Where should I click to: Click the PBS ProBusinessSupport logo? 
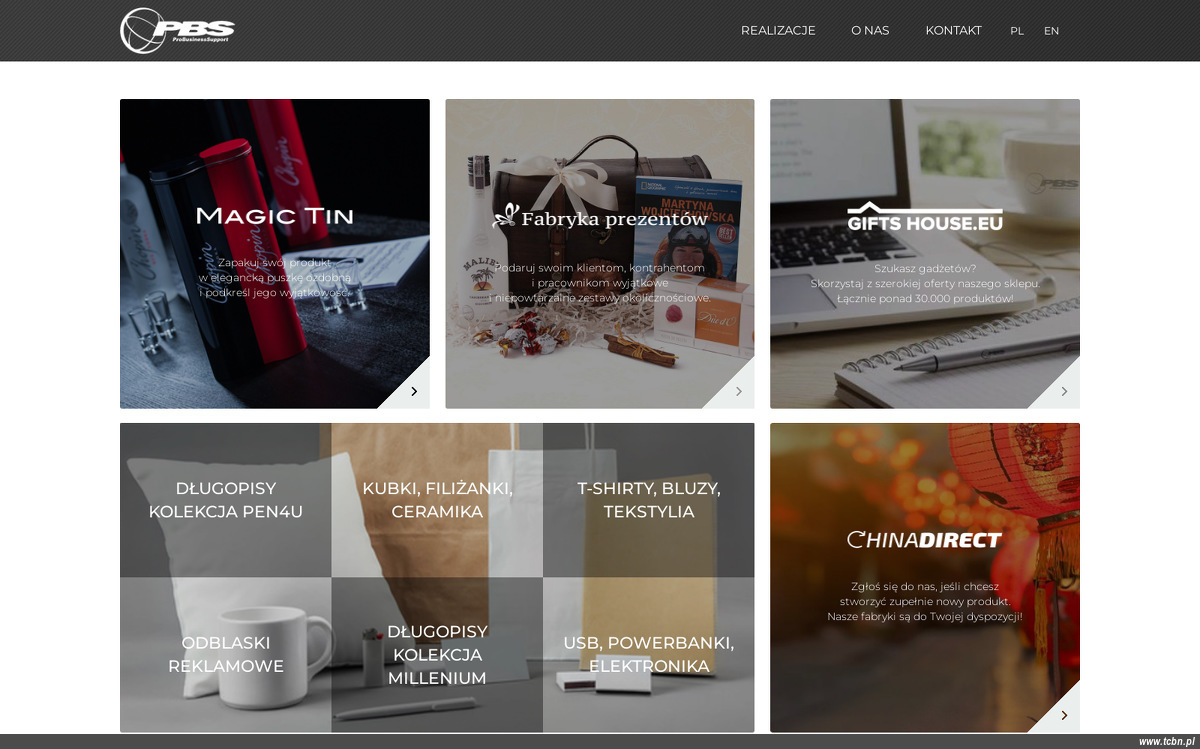[x=177, y=30]
